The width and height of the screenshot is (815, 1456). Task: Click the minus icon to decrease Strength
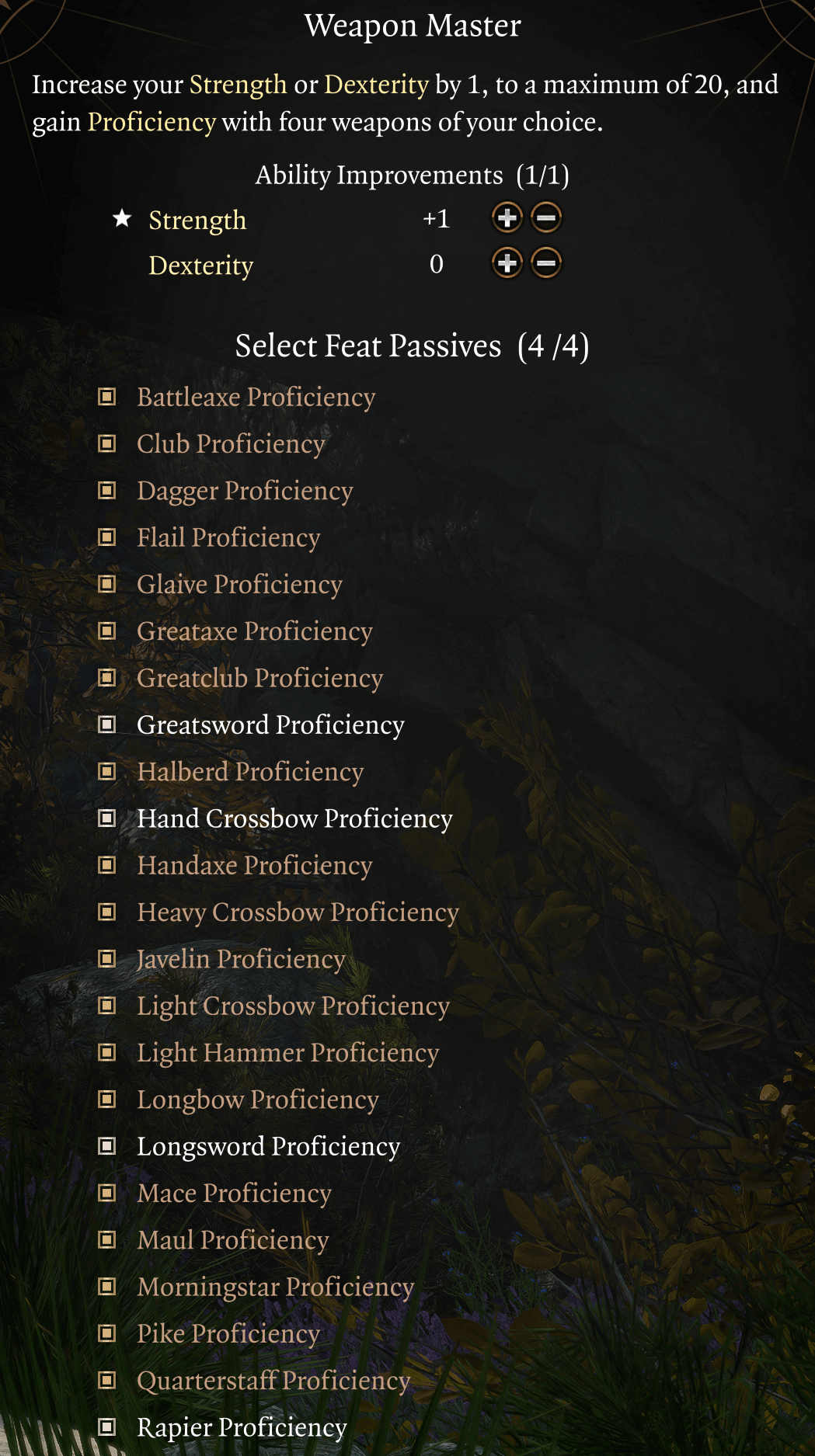coord(546,218)
